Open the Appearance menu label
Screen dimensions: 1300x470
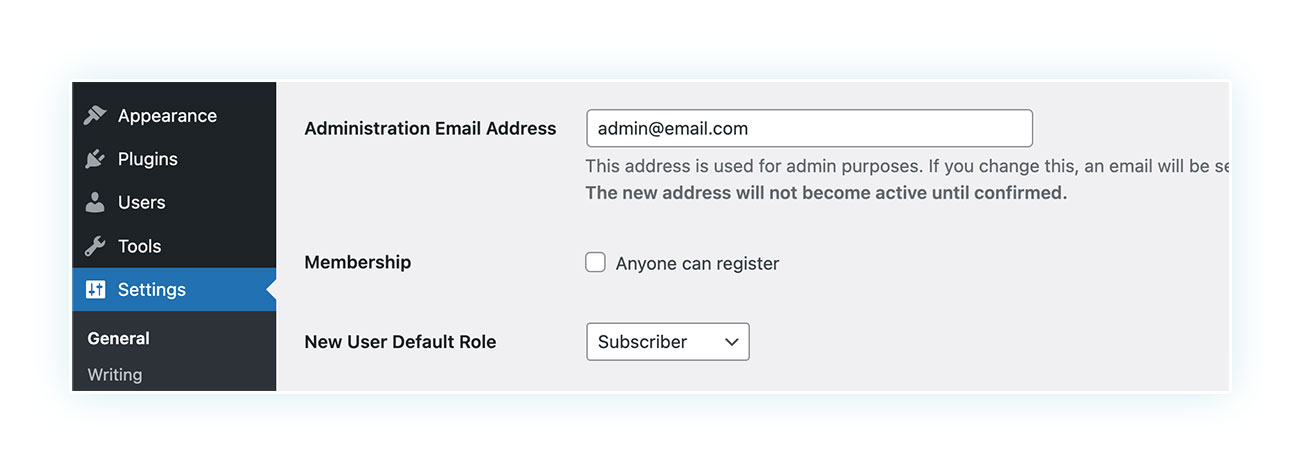(x=167, y=116)
